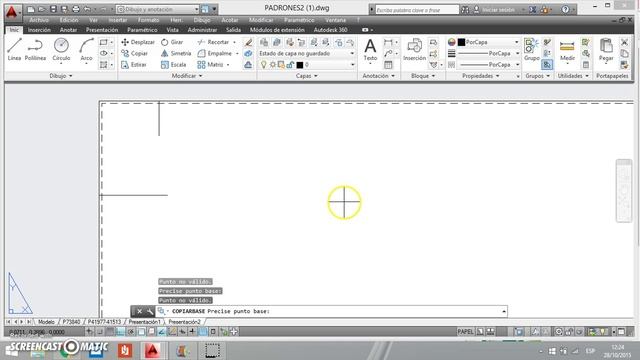Click the Grupo tool
640x360 pixels.
tap(531, 49)
